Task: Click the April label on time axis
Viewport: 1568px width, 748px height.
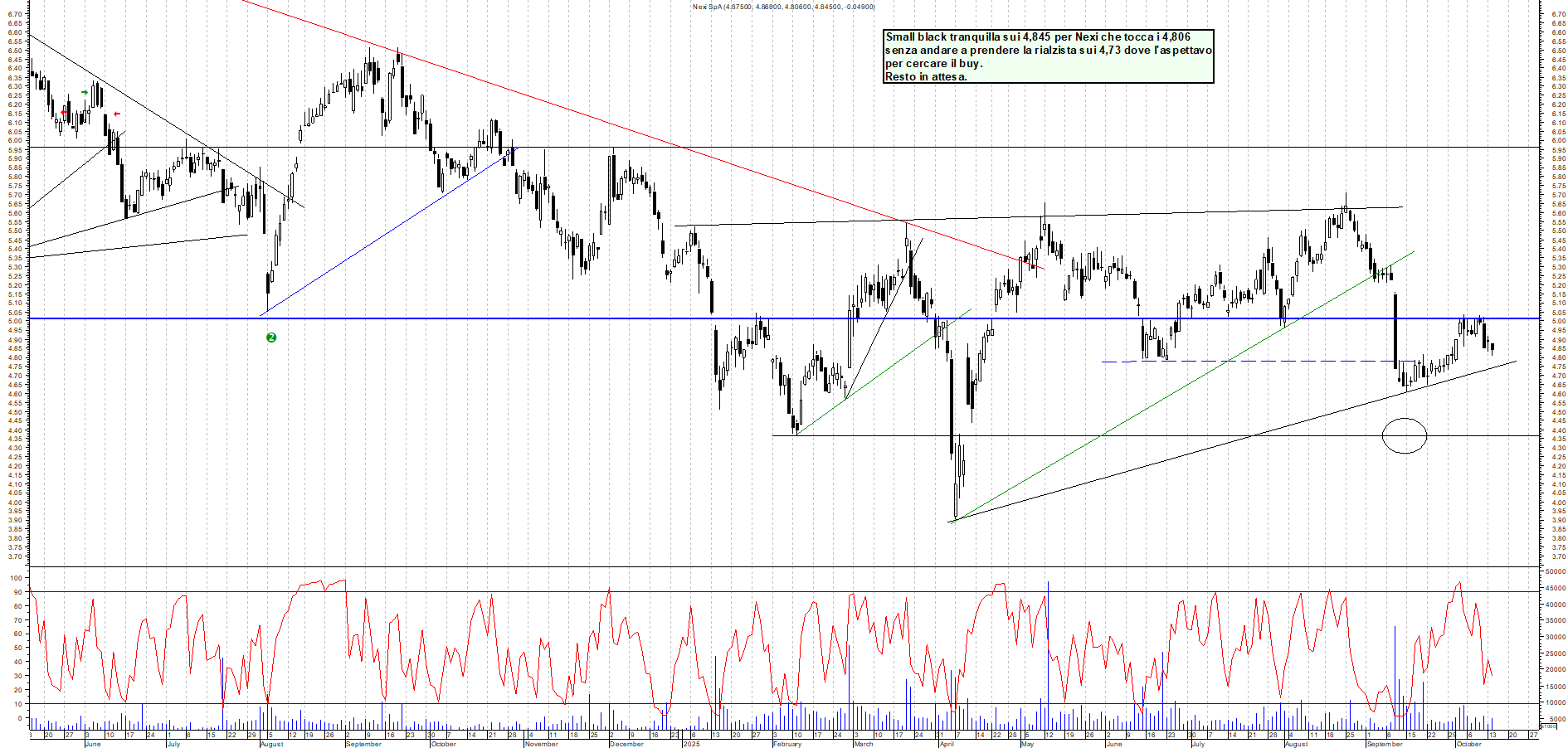Action: coord(947,744)
